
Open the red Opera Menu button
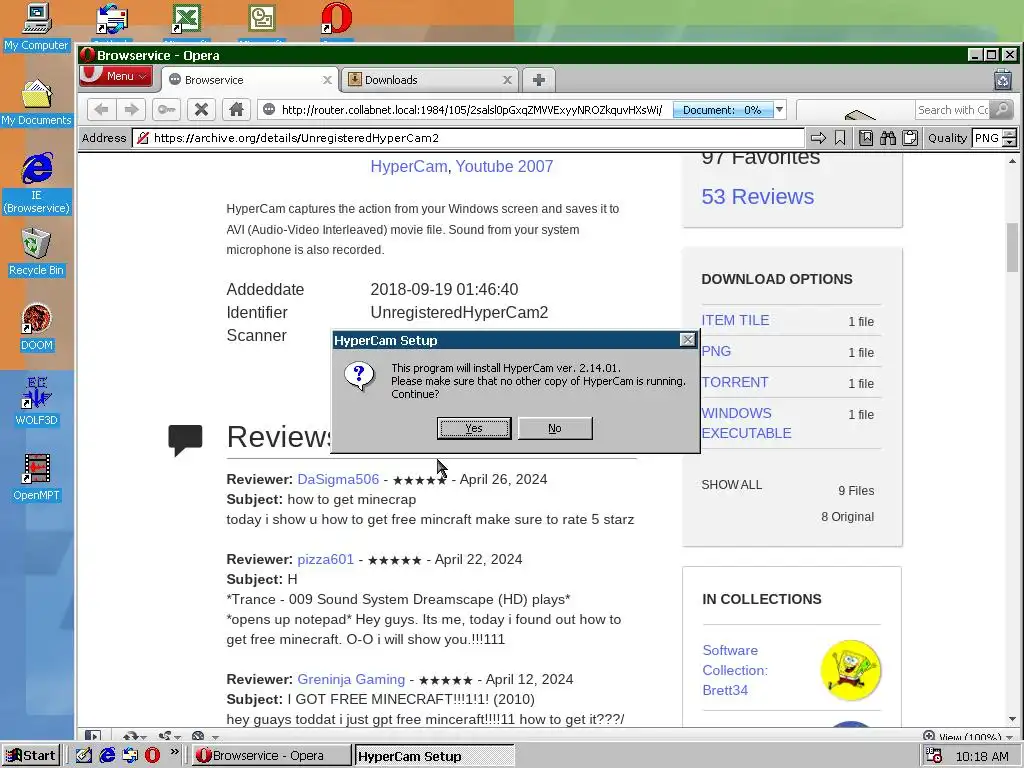(x=116, y=76)
